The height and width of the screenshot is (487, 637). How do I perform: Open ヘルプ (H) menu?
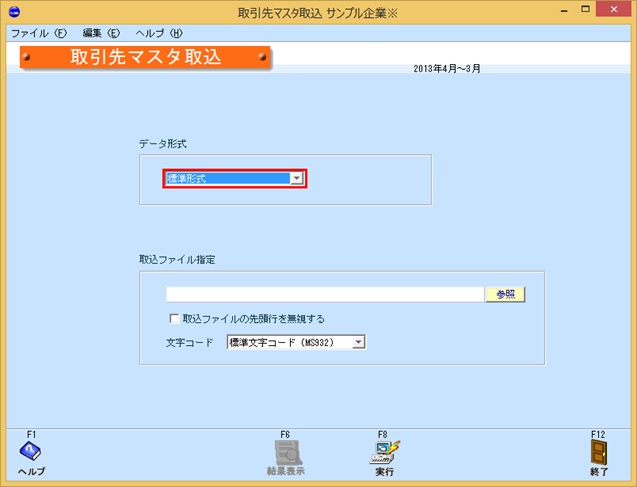tap(159, 33)
